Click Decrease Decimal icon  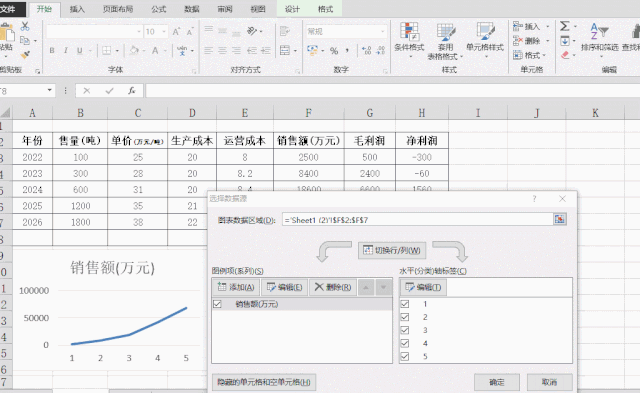point(381,51)
